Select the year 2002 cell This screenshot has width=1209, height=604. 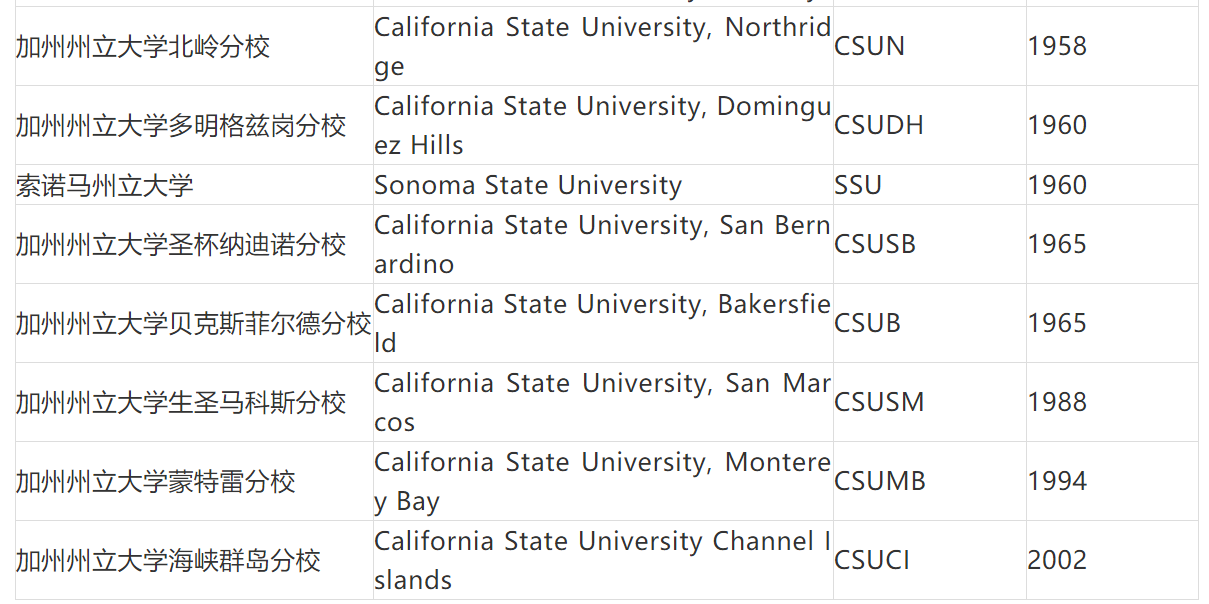pos(1056,560)
